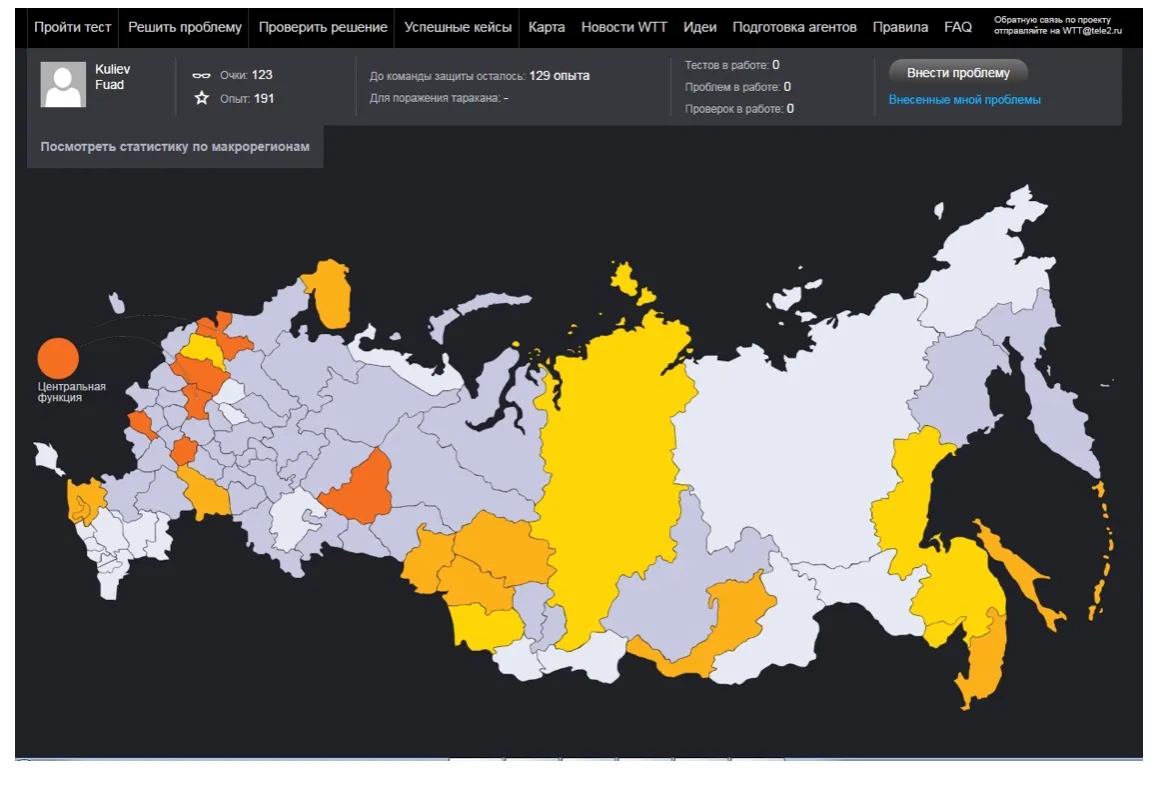Image resolution: width=1162 pixels, height=789 pixels.
Task: Click the star icon next to Опыт
Action: 201,98
